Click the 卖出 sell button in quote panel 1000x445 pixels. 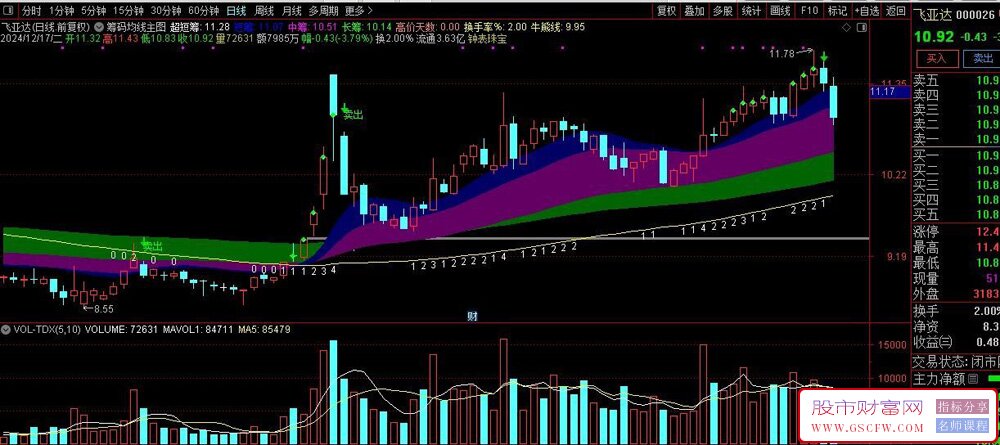click(981, 59)
